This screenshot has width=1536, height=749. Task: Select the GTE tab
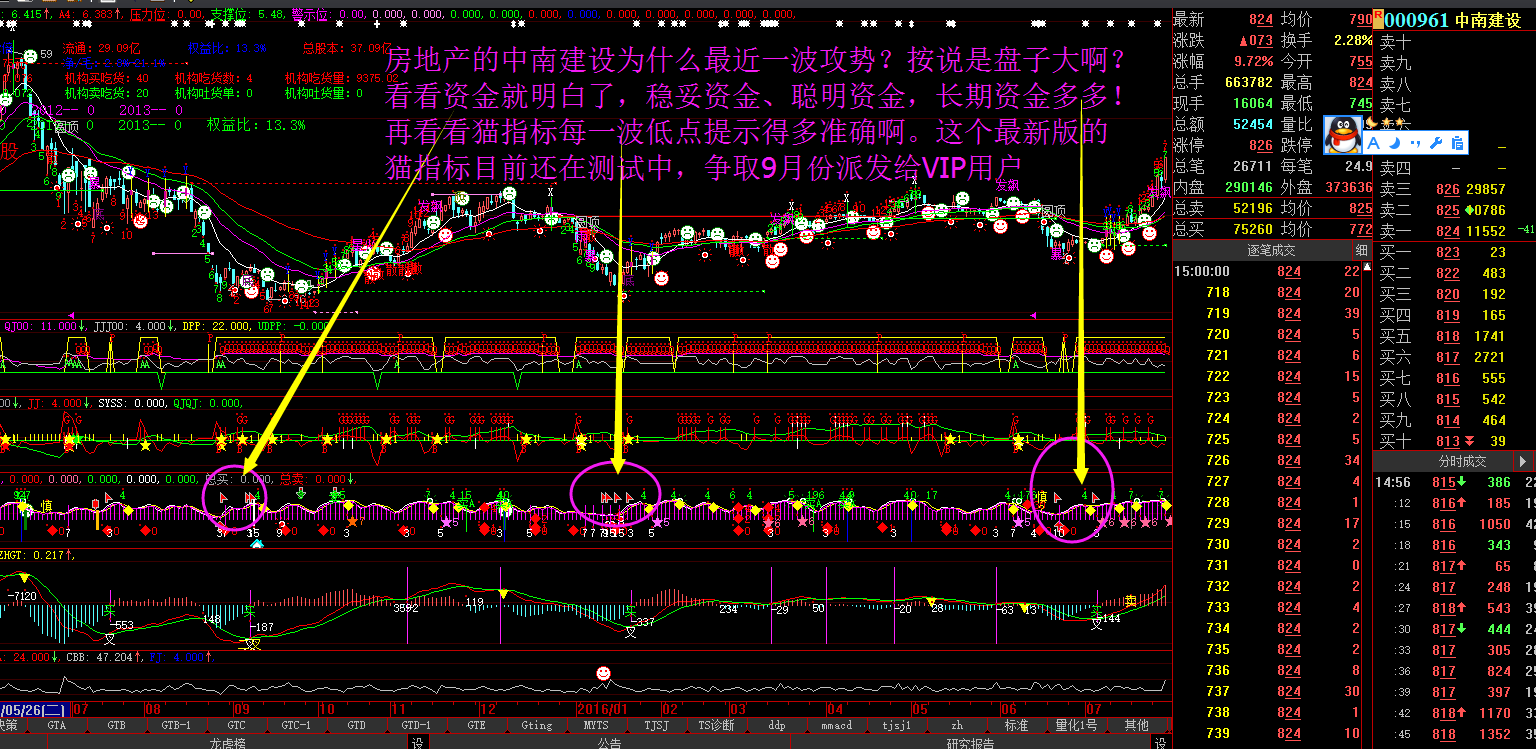coord(476,725)
